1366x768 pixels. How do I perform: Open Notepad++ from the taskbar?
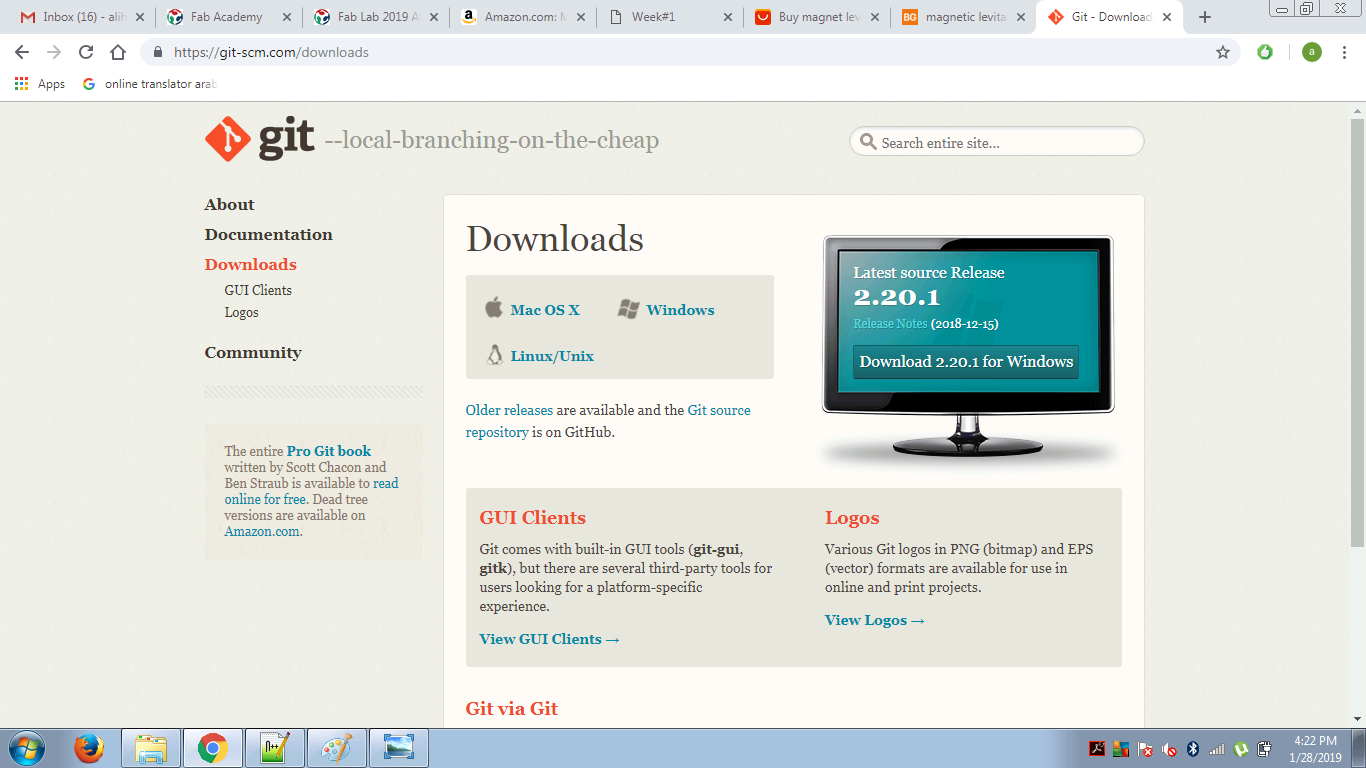274,748
